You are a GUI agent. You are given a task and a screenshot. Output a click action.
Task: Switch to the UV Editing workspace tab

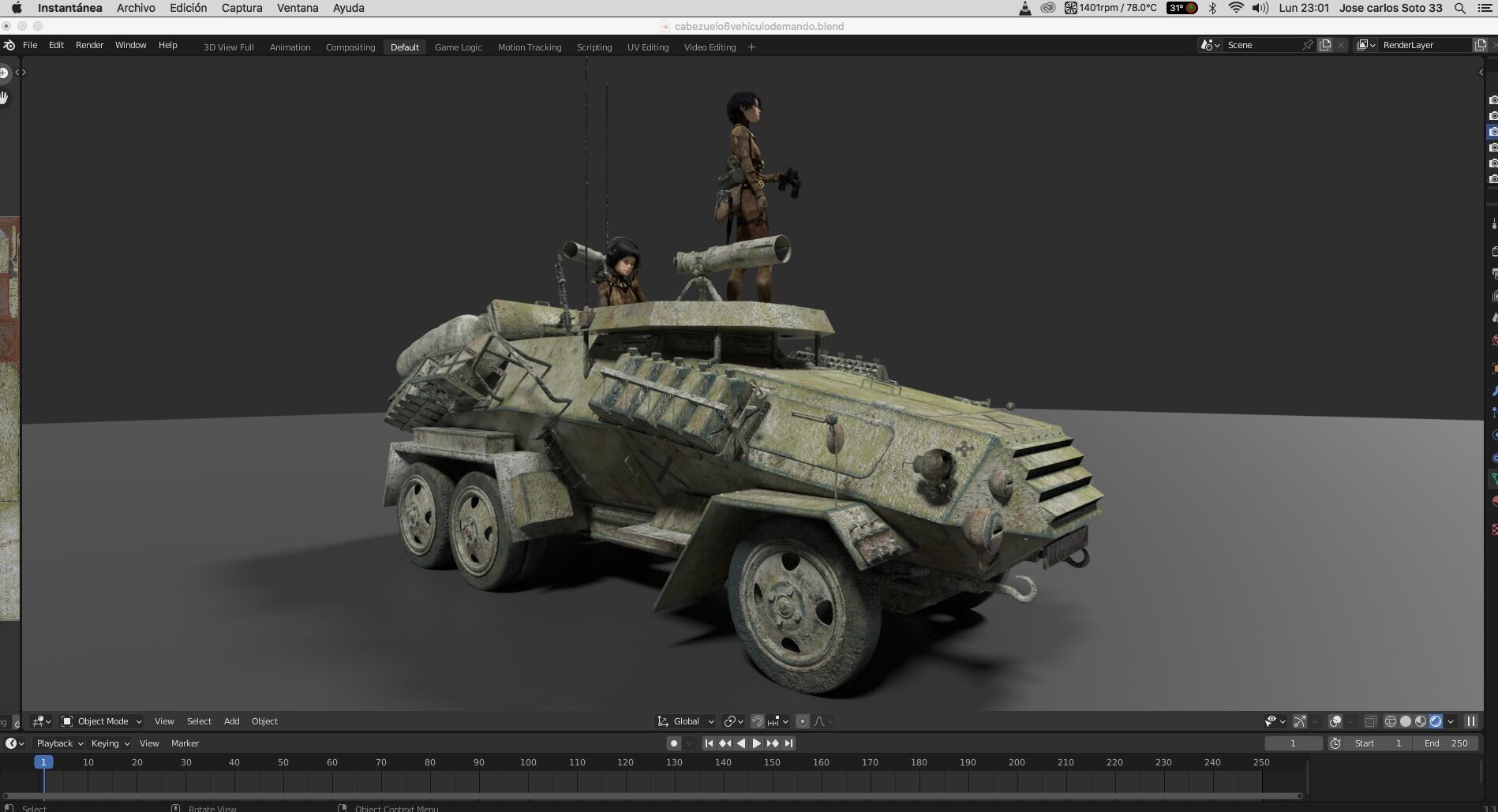point(648,47)
